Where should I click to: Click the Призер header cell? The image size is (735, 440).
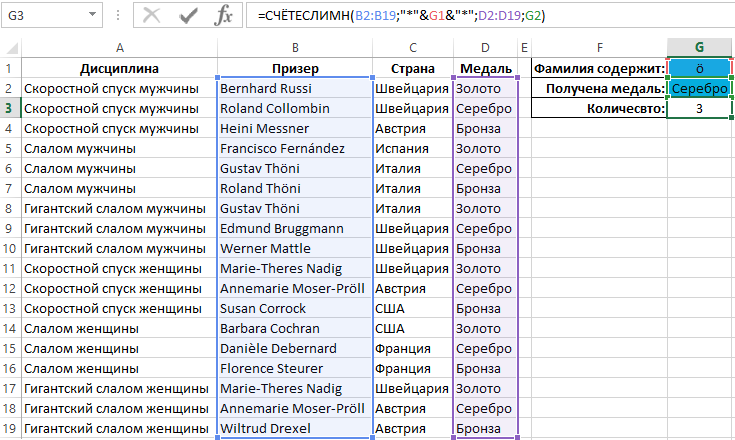coord(295,68)
